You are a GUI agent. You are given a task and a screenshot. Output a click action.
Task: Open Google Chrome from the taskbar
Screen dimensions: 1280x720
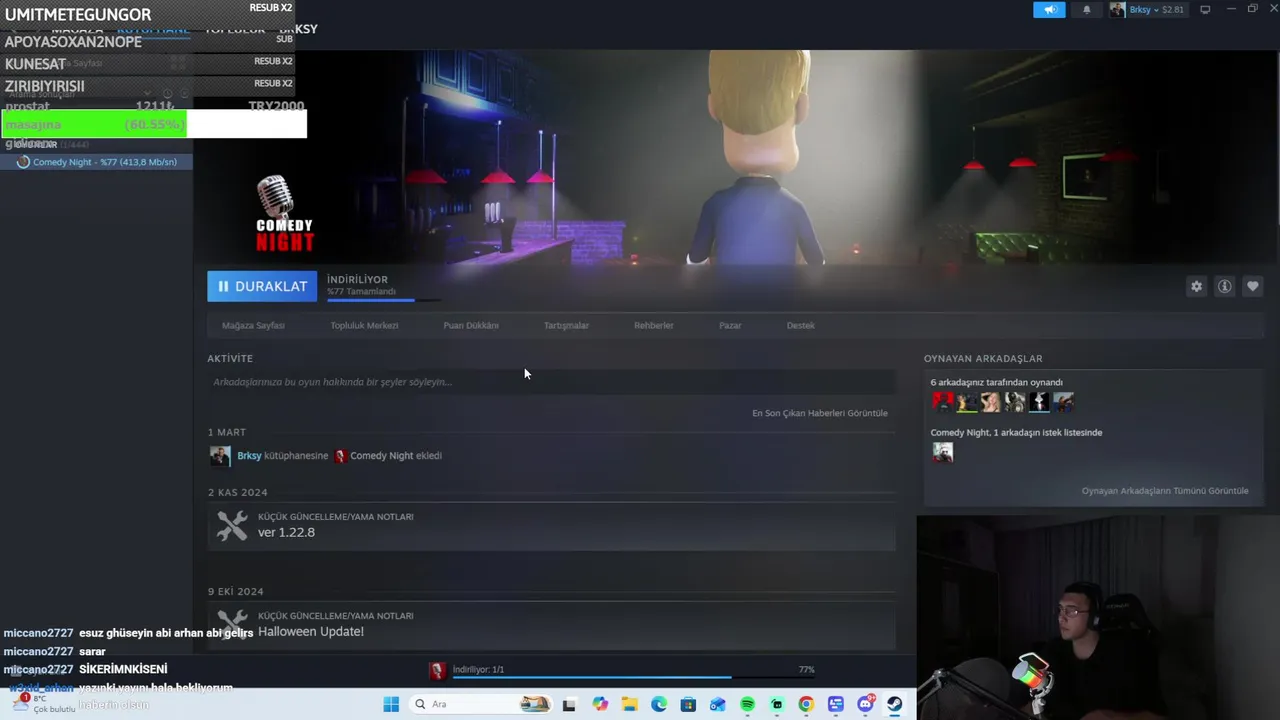pyautogui.click(x=806, y=704)
